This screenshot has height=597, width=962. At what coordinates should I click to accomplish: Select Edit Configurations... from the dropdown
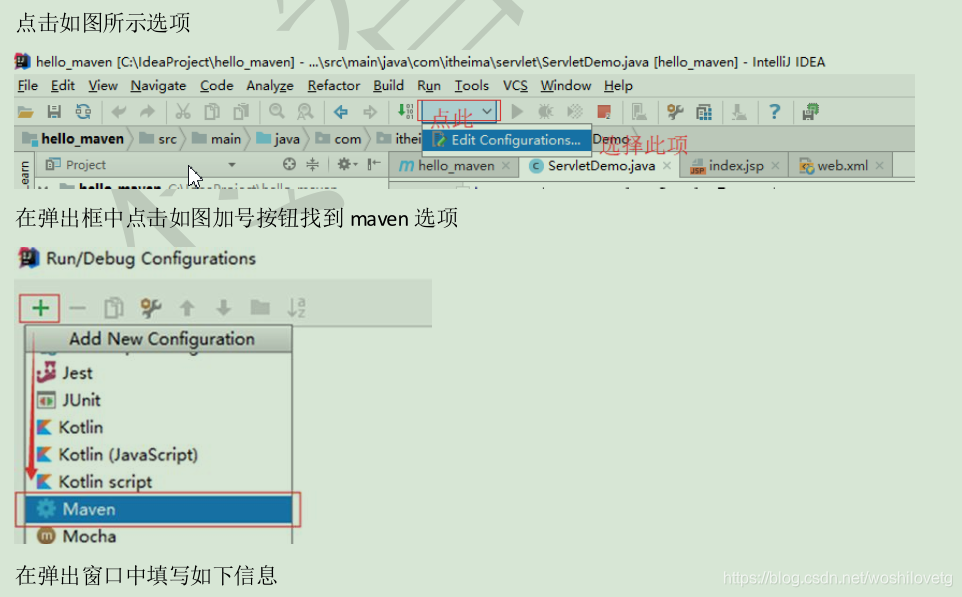(507, 140)
